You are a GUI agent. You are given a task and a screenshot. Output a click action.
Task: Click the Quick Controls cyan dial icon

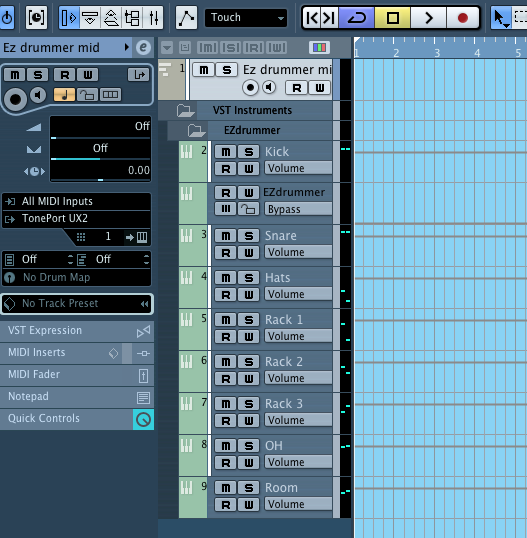click(143, 419)
